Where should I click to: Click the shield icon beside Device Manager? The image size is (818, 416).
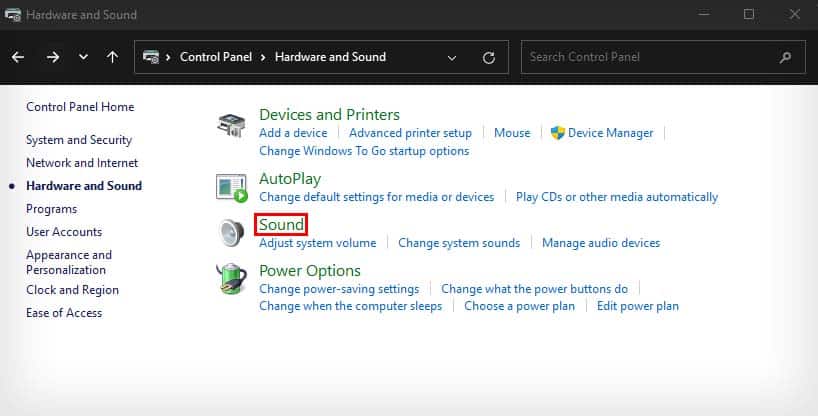click(558, 133)
